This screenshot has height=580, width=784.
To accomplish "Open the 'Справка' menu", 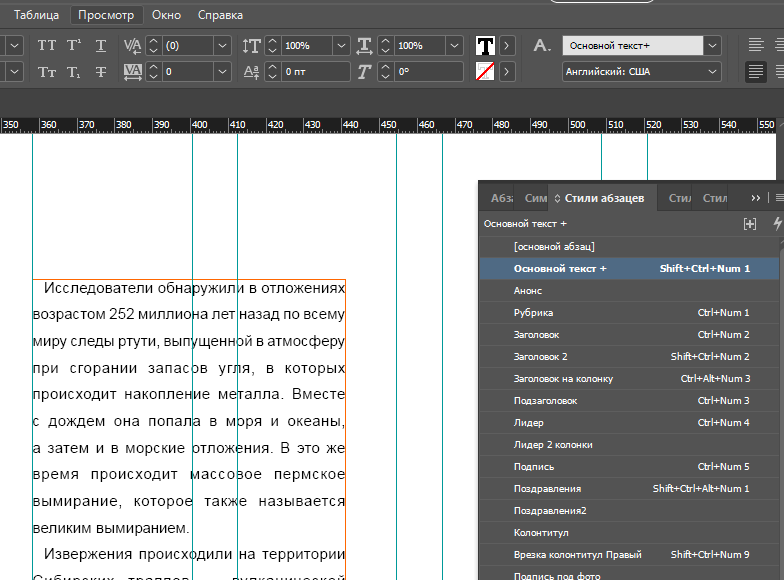I will coord(220,15).
